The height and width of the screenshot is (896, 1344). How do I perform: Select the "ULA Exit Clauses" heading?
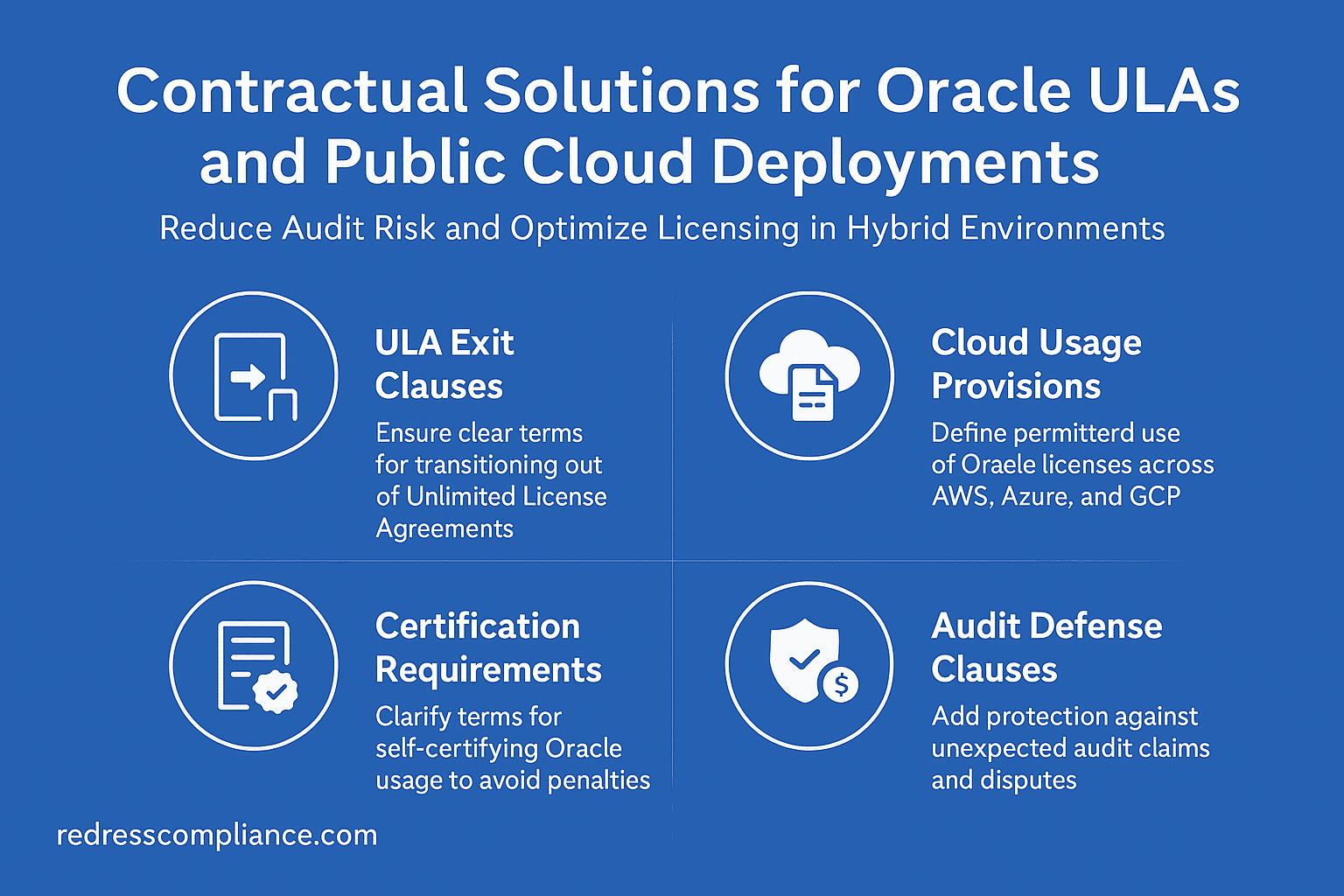tap(444, 364)
